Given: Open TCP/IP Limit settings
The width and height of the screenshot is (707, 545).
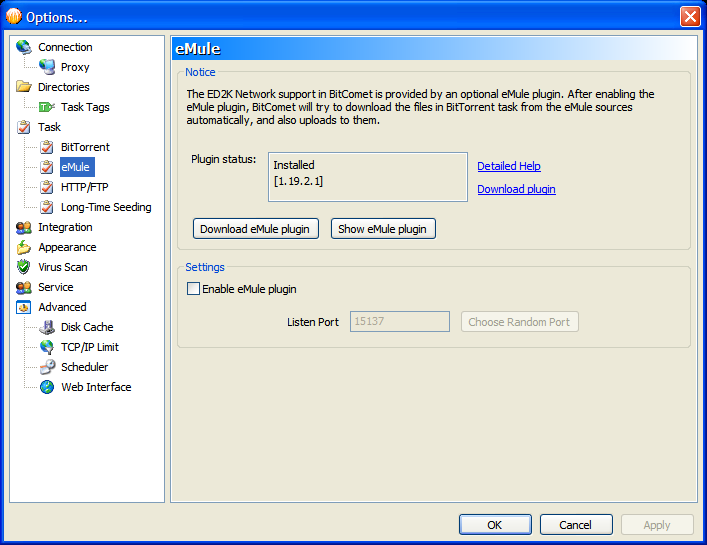Looking at the screenshot, I should (90, 347).
